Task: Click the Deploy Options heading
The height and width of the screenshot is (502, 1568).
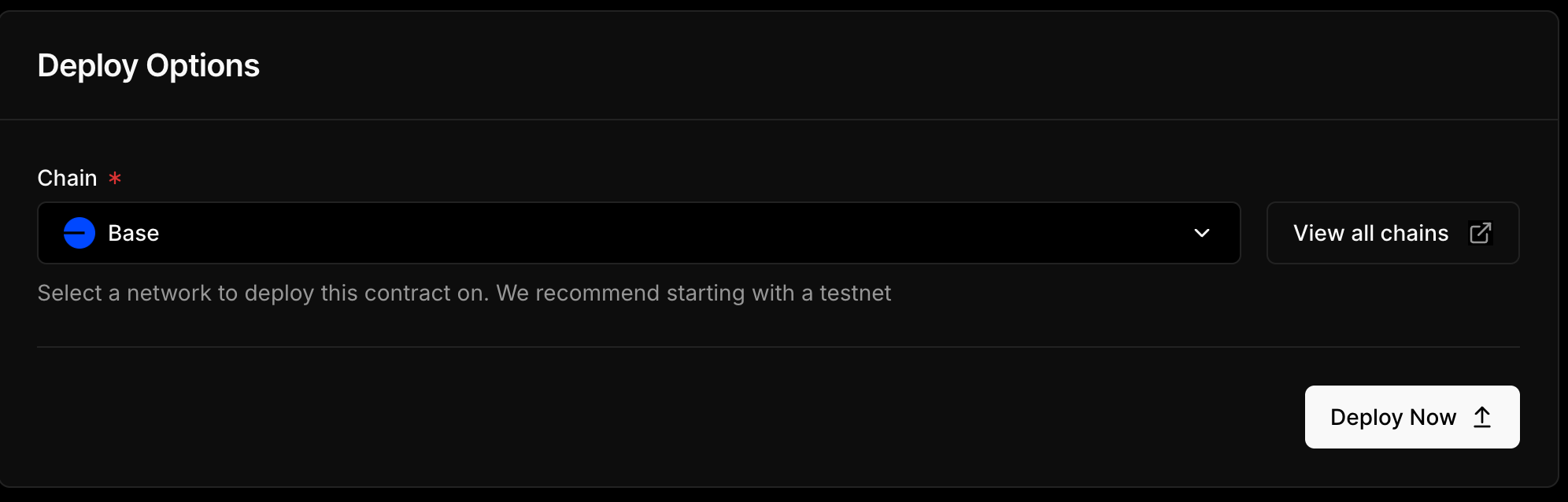Action: coord(149,65)
